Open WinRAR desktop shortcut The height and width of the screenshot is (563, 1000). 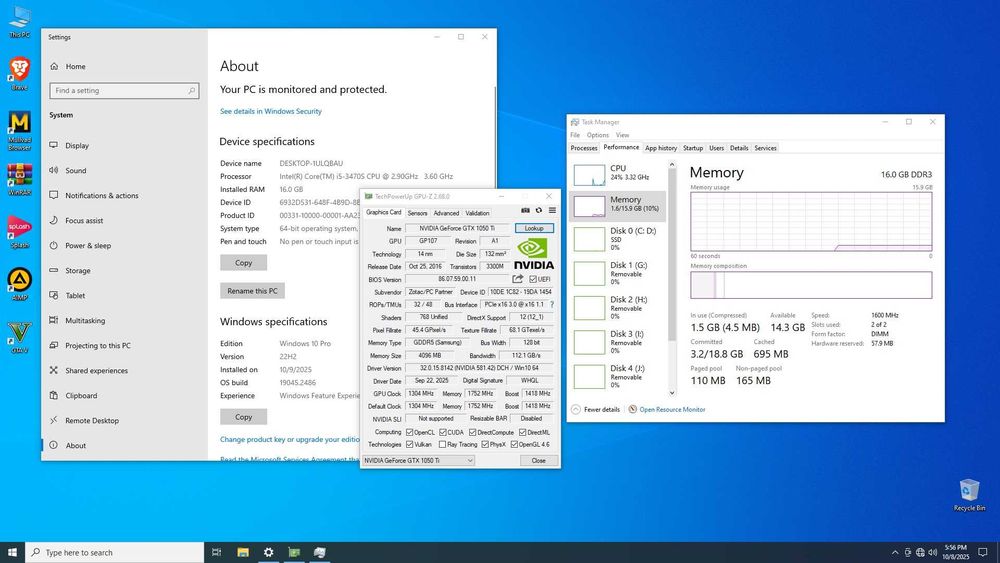19,180
